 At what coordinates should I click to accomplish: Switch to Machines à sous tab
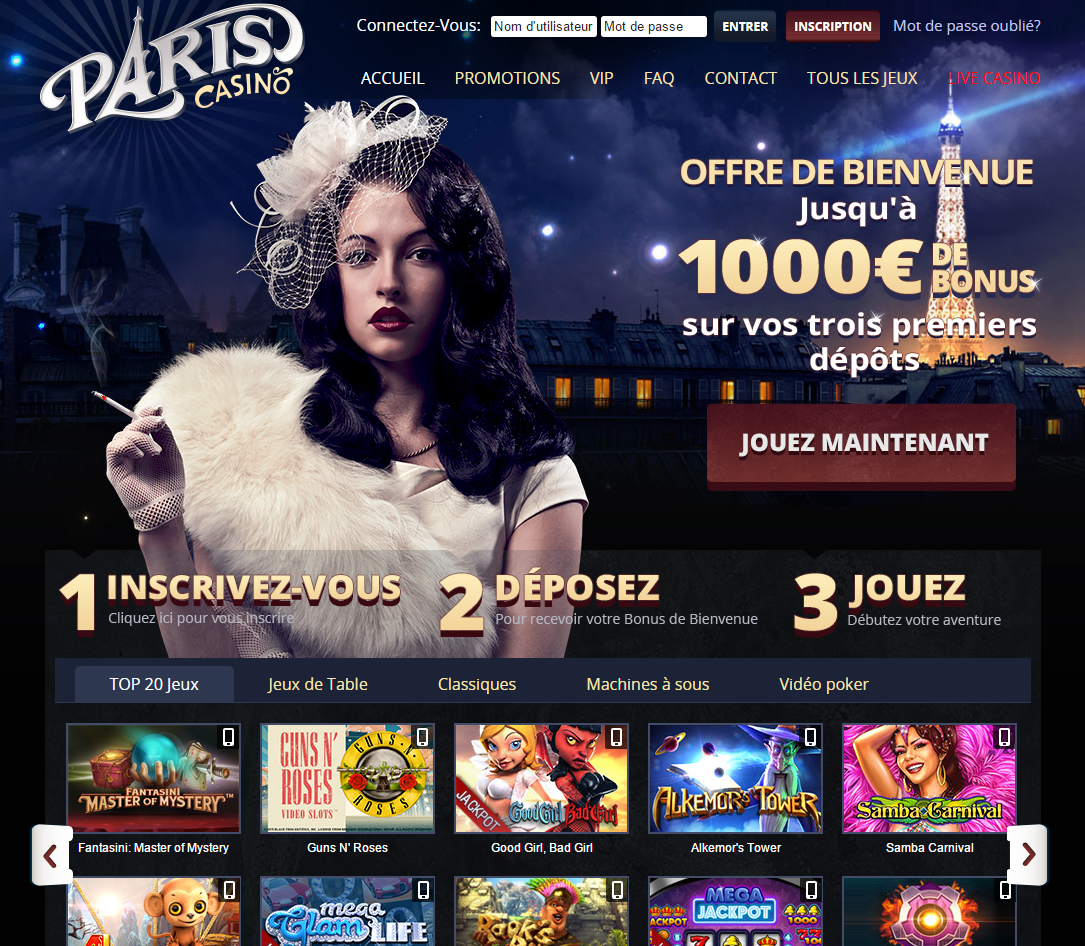(x=648, y=684)
